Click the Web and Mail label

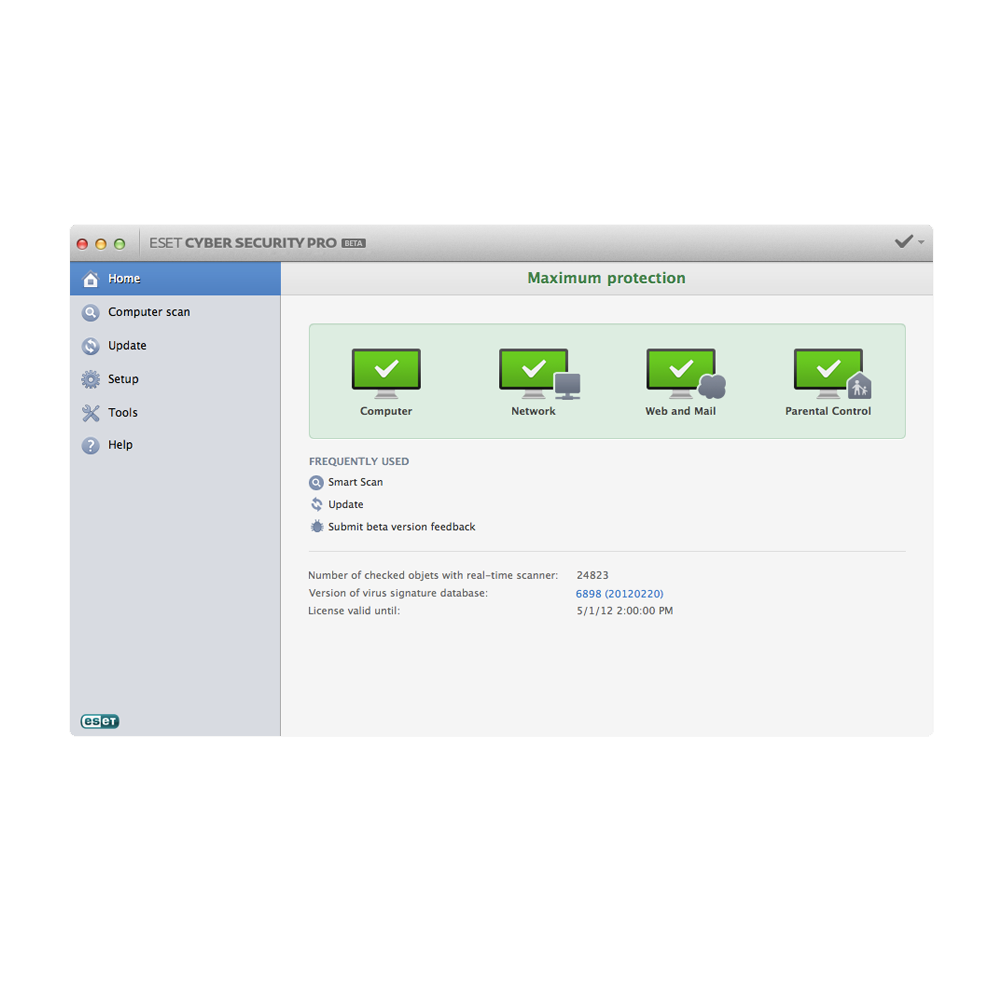680,411
